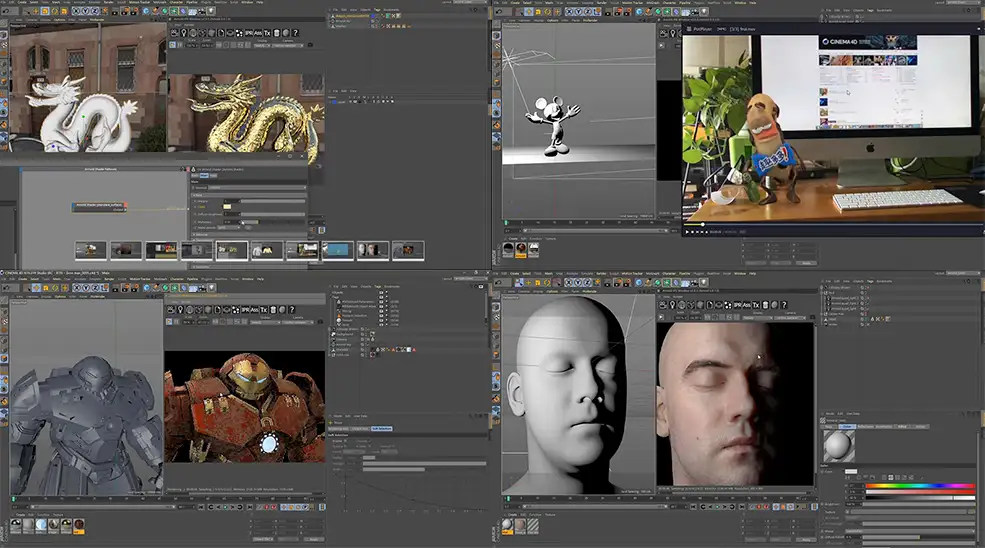The height and width of the screenshot is (548, 985).
Task: Click the hue rainbow slider in head window
Action: pyautogui.click(x=920, y=486)
